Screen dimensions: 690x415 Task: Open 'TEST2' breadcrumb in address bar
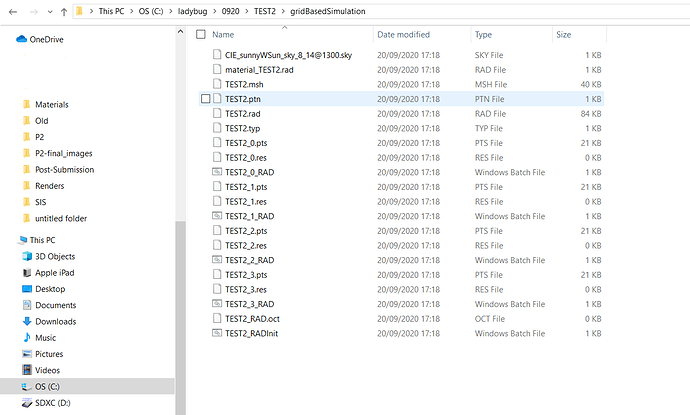coord(264,11)
